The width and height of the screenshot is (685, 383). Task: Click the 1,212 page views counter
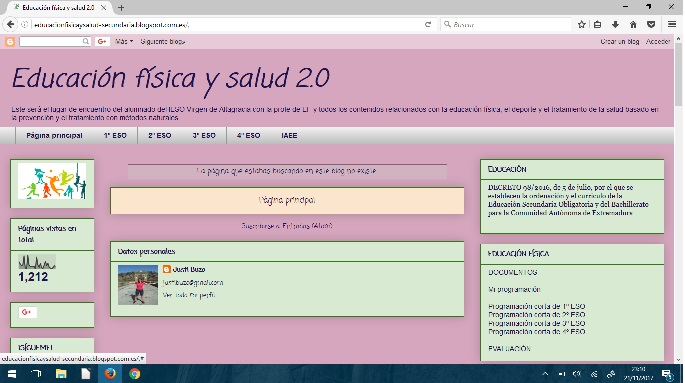coord(33,276)
